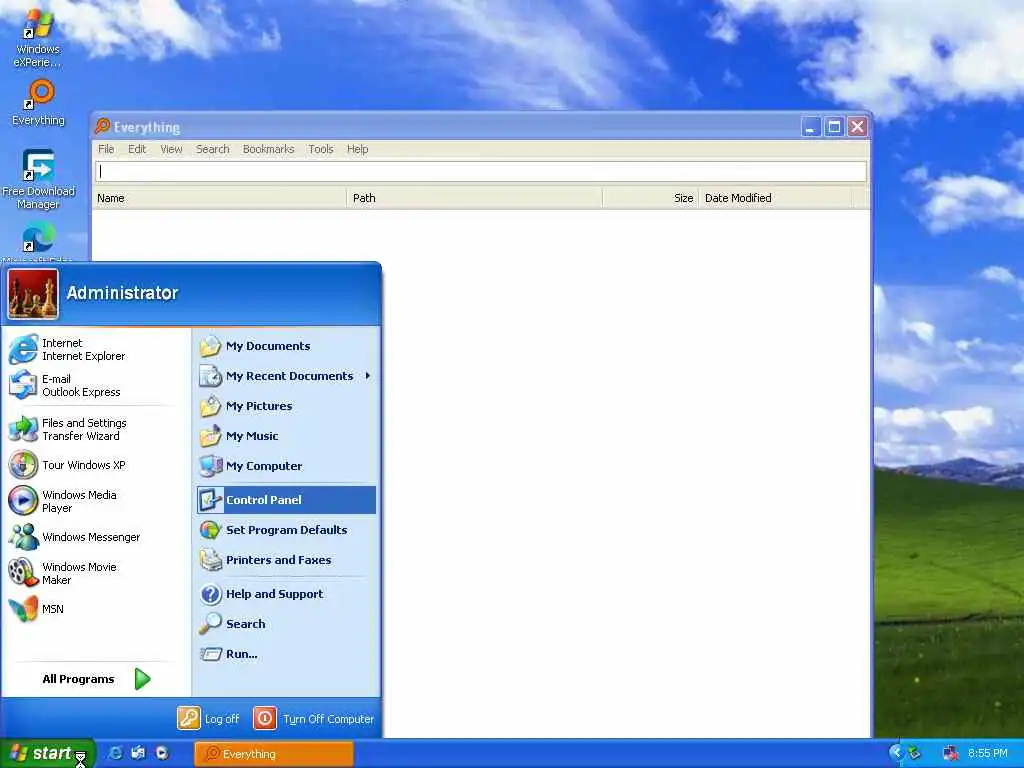Open the File menu in Everything
This screenshot has height=768, width=1024.
[x=106, y=149]
